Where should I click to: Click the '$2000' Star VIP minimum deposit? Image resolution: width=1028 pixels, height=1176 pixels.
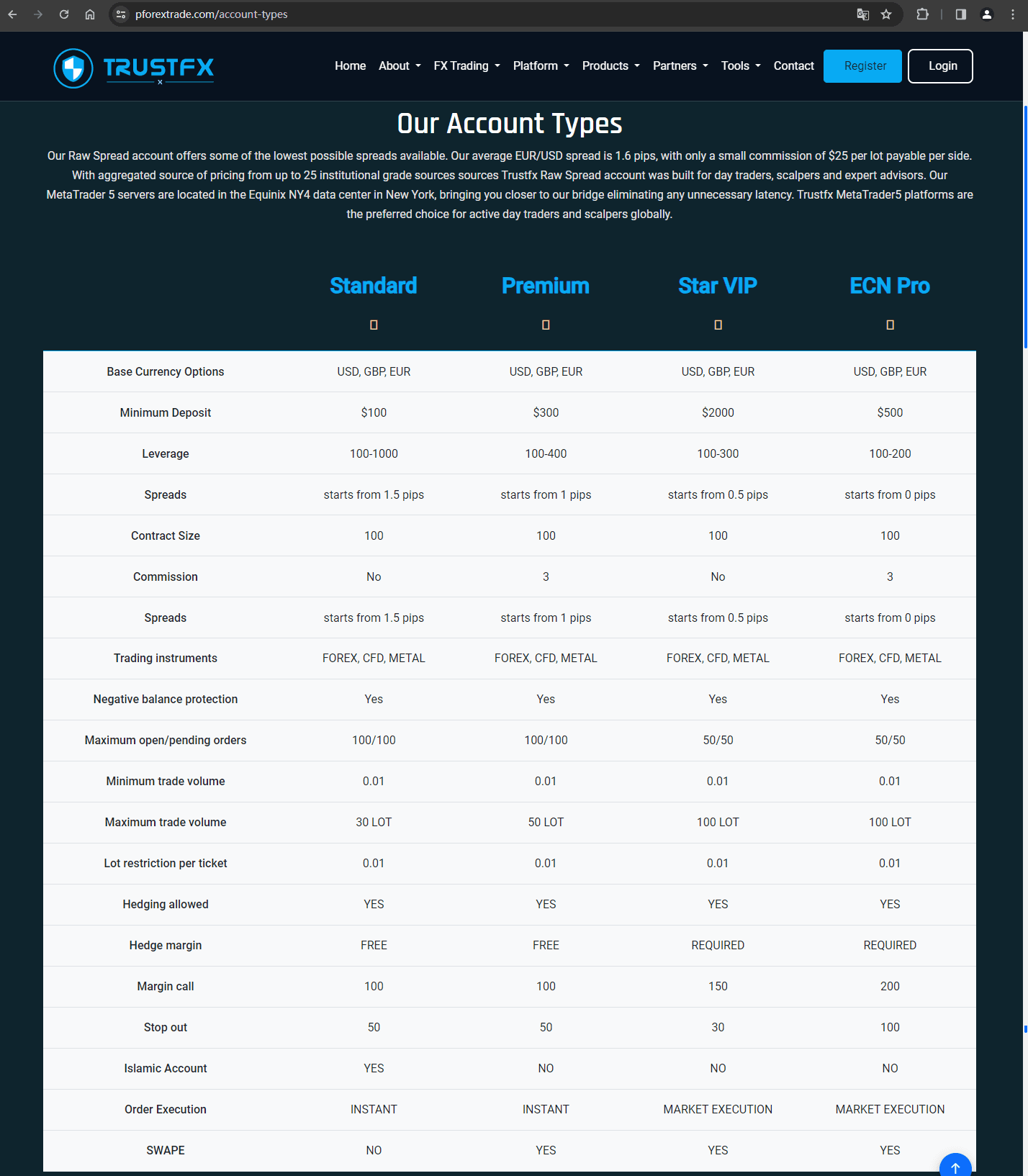click(x=718, y=412)
